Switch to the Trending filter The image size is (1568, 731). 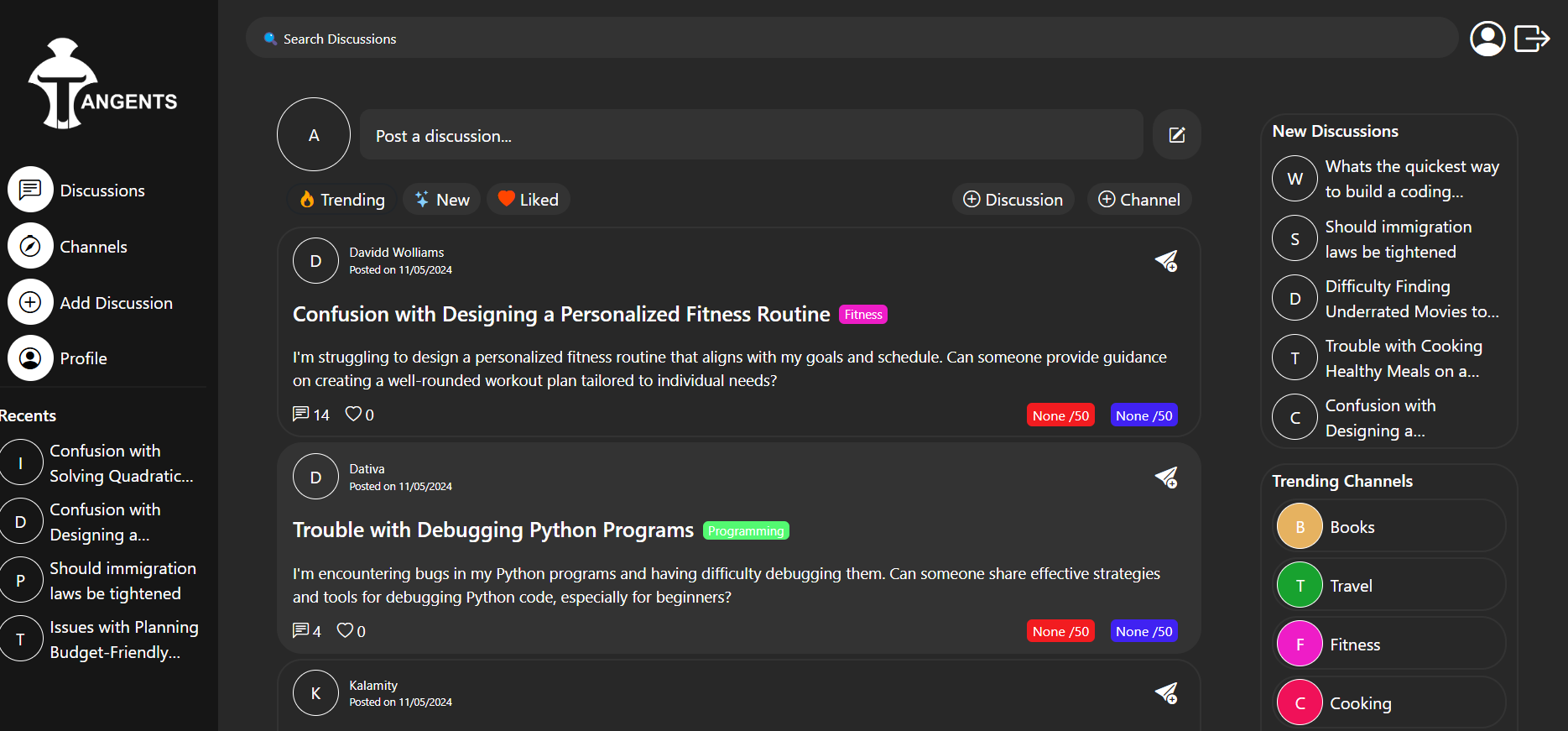click(x=341, y=200)
